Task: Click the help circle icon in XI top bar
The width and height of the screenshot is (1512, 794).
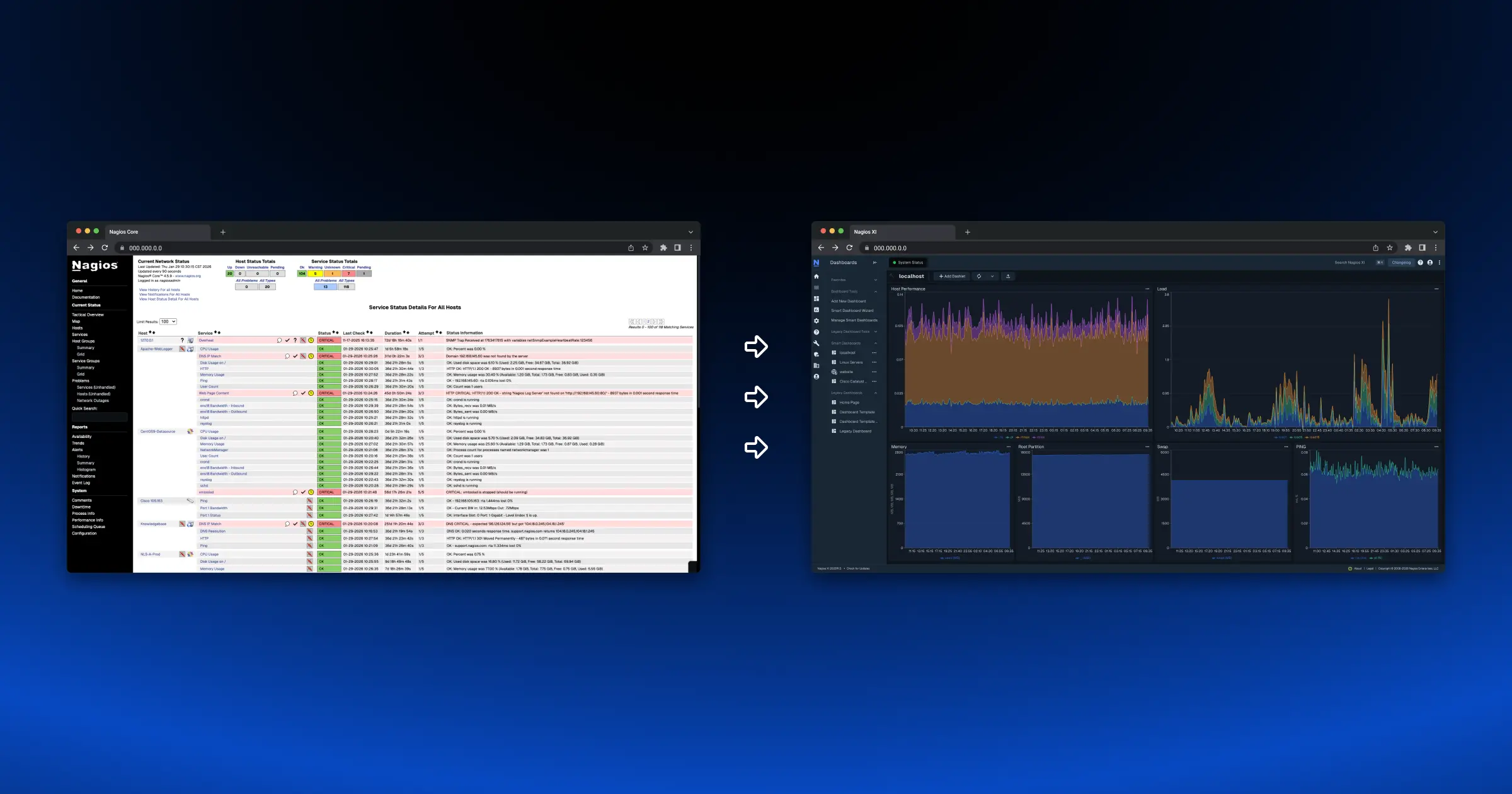Action: 1421,263
